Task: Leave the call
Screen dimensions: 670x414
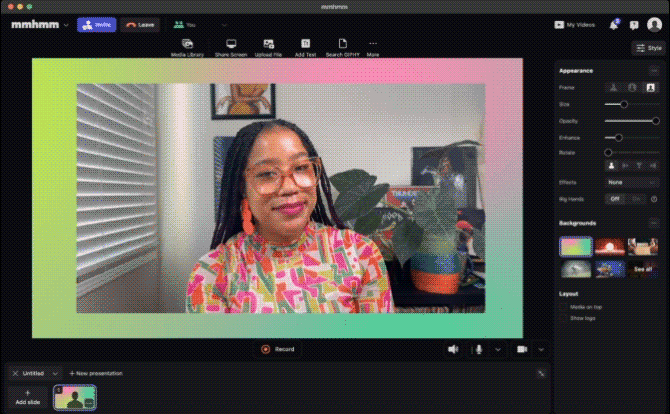Action: 140,25
